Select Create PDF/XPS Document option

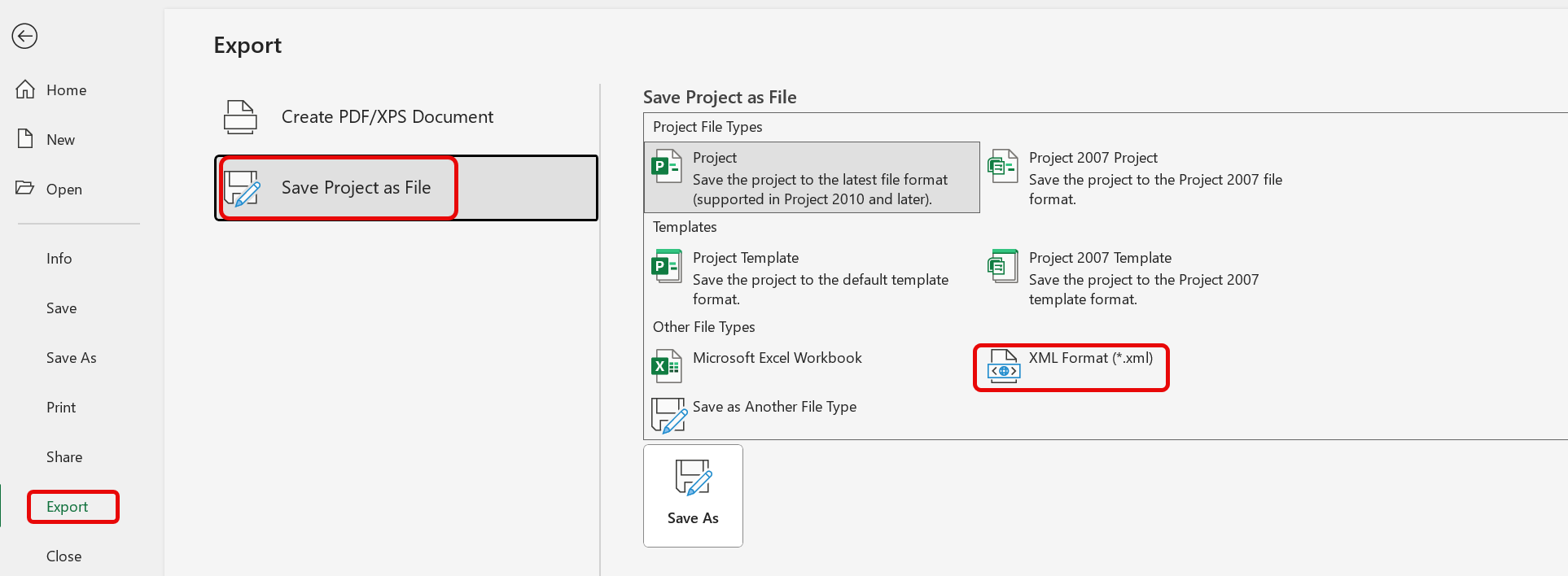tap(406, 117)
